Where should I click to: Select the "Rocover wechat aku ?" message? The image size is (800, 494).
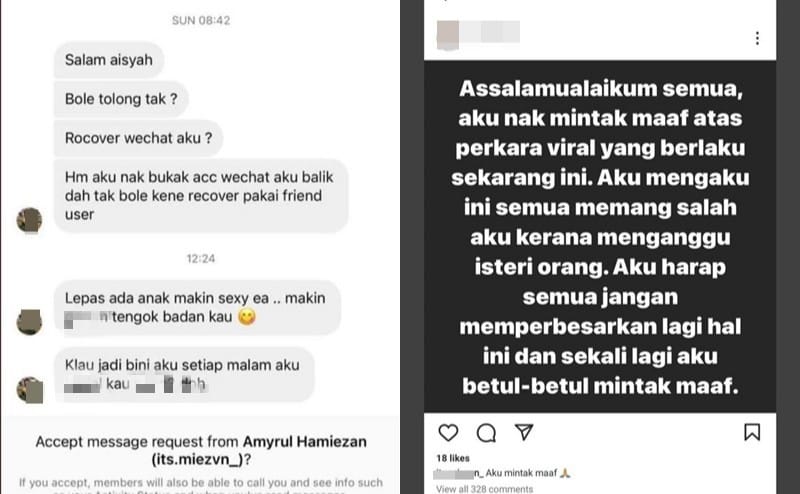138,138
